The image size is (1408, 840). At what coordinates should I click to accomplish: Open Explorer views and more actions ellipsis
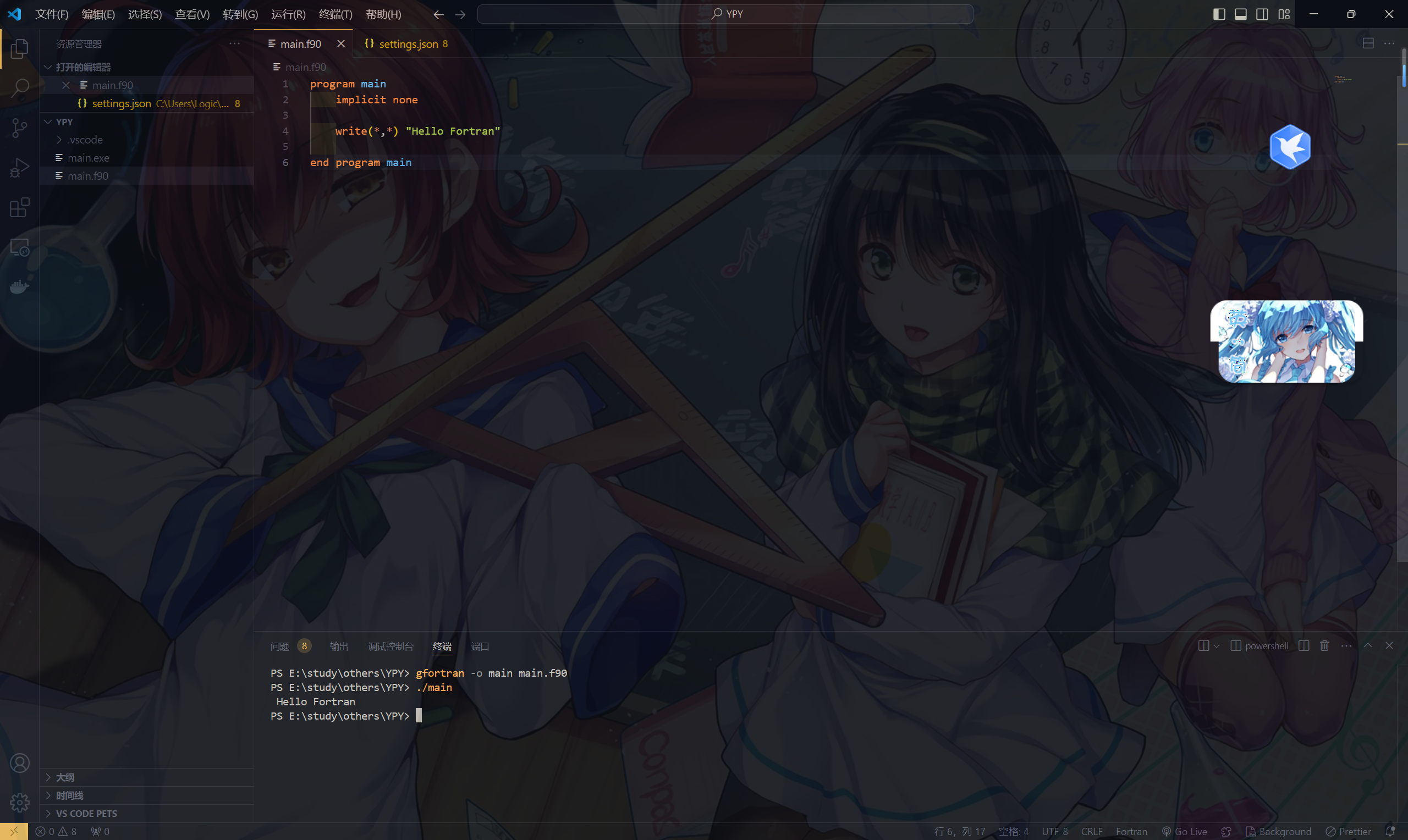[x=234, y=43]
